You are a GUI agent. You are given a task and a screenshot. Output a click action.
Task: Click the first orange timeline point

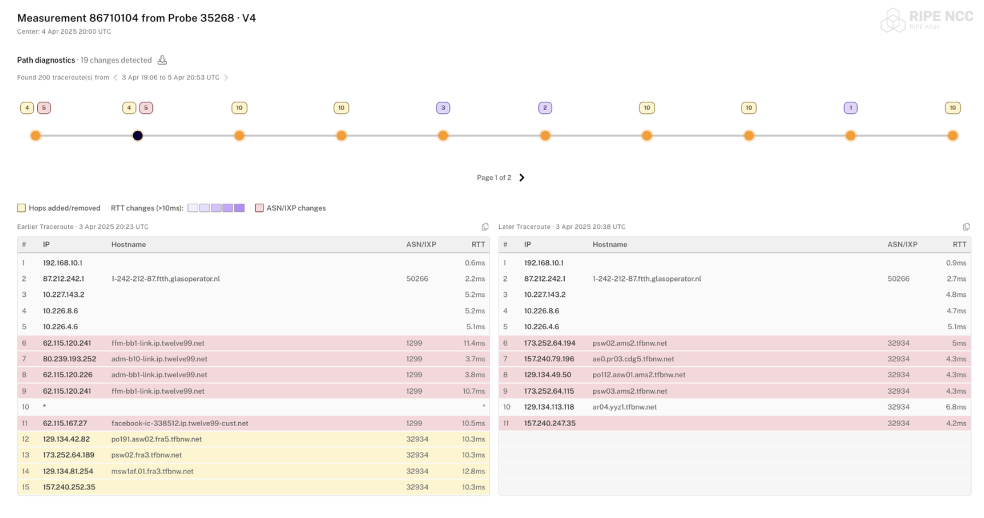pos(35,135)
